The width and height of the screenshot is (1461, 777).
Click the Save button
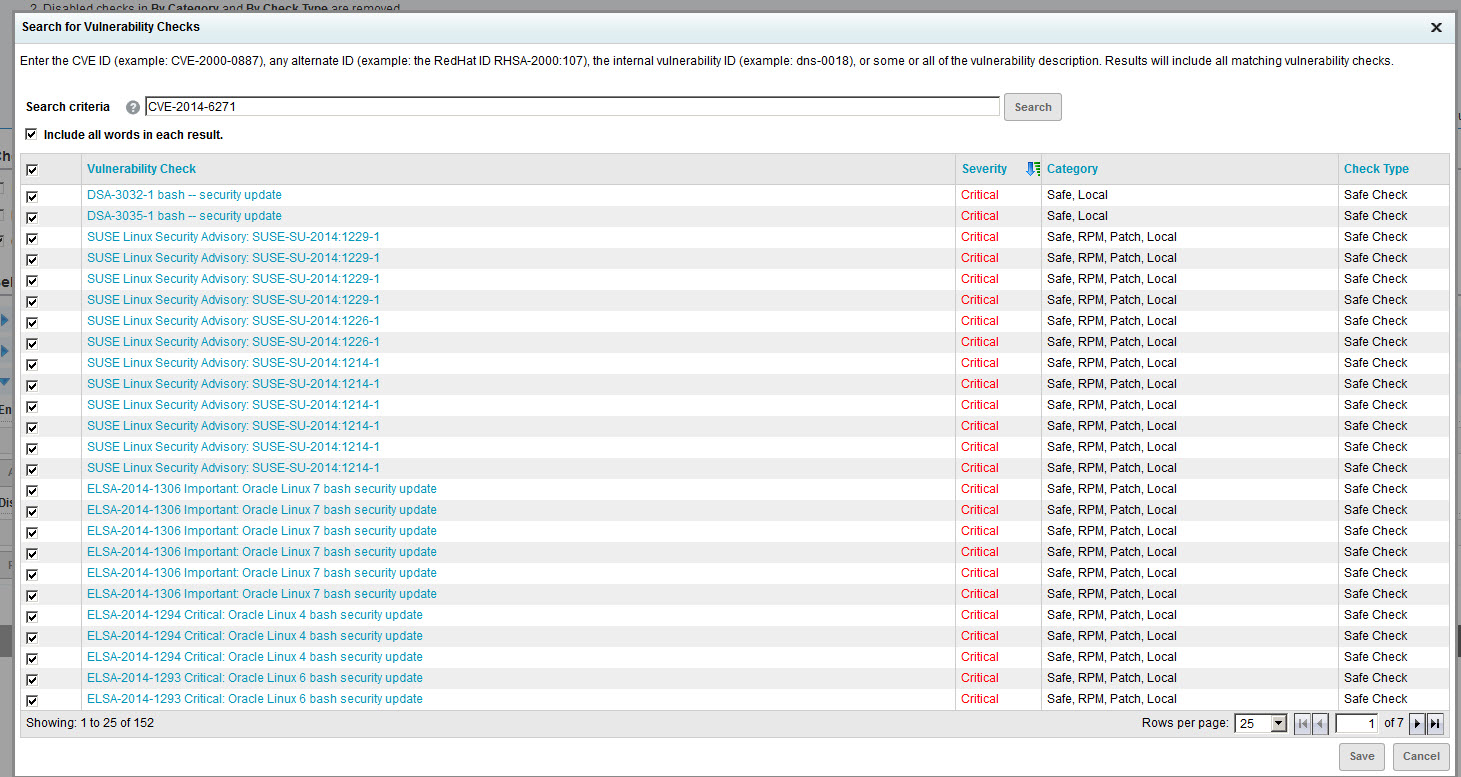point(1361,756)
